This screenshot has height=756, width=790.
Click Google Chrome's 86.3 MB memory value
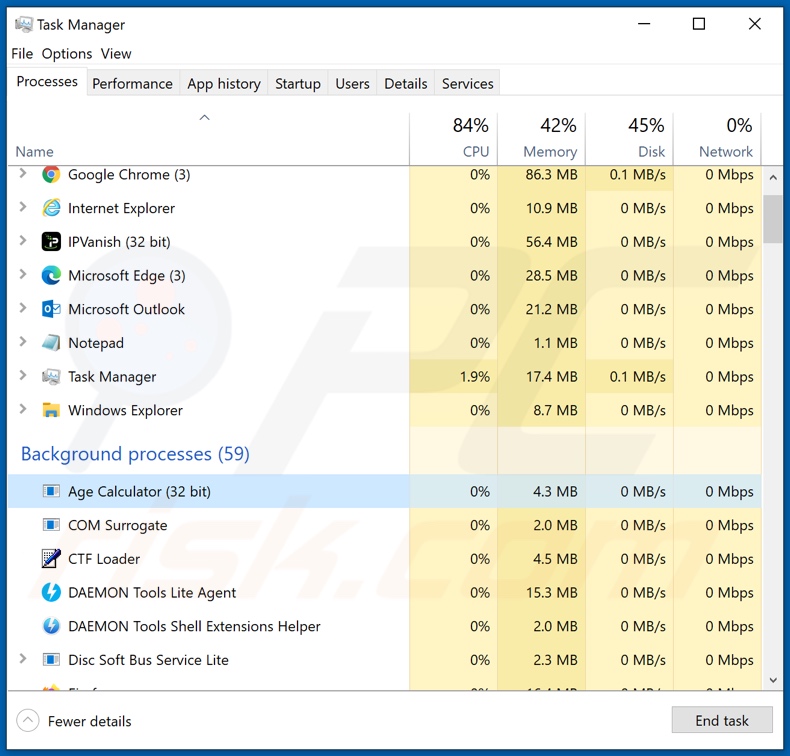point(551,175)
